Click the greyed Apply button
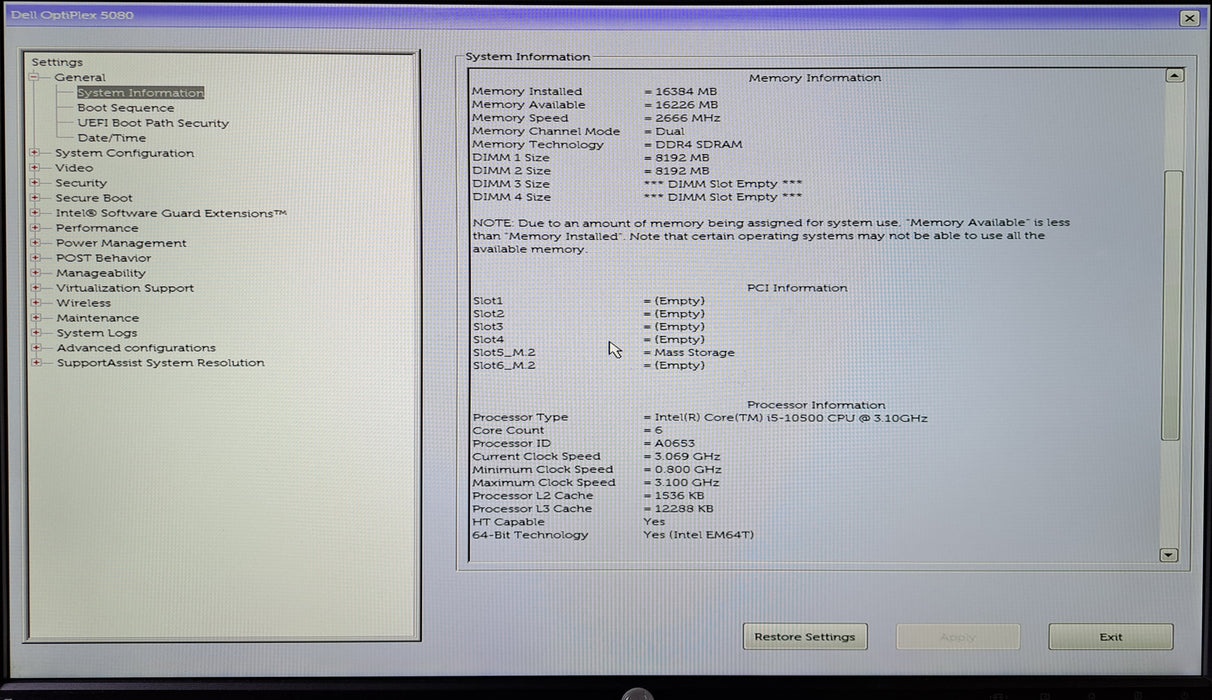This screenshot has height=700, width=1212. pyautogui.click(x=958, y=637)
